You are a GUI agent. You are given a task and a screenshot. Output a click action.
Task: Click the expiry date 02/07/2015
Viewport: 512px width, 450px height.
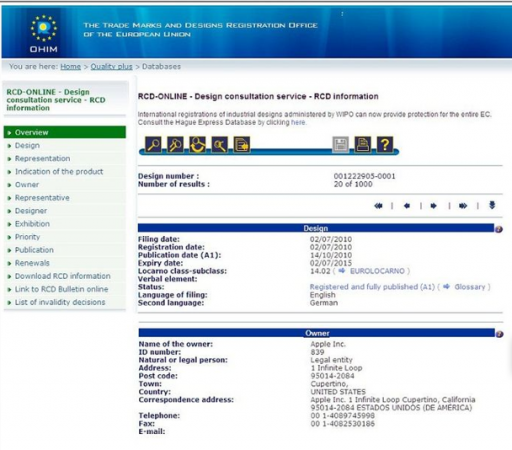(331, 263)
